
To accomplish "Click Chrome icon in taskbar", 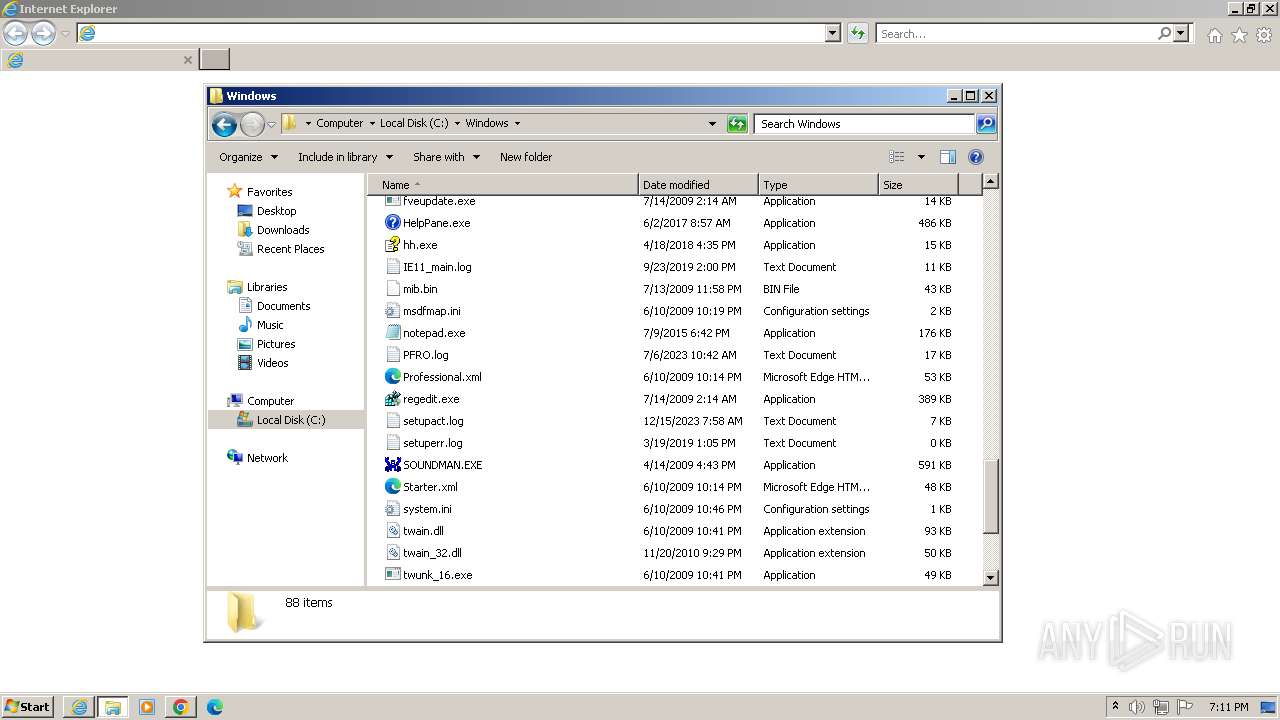I will click(180, 707).
